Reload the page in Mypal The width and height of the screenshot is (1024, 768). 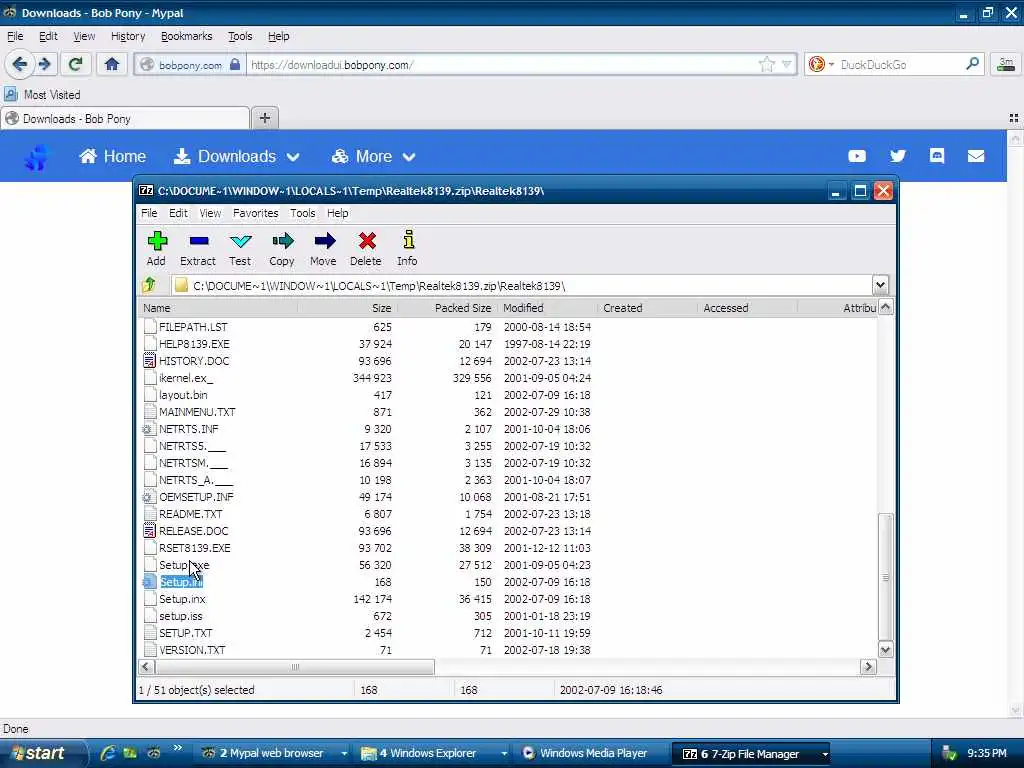pos(75,64)
